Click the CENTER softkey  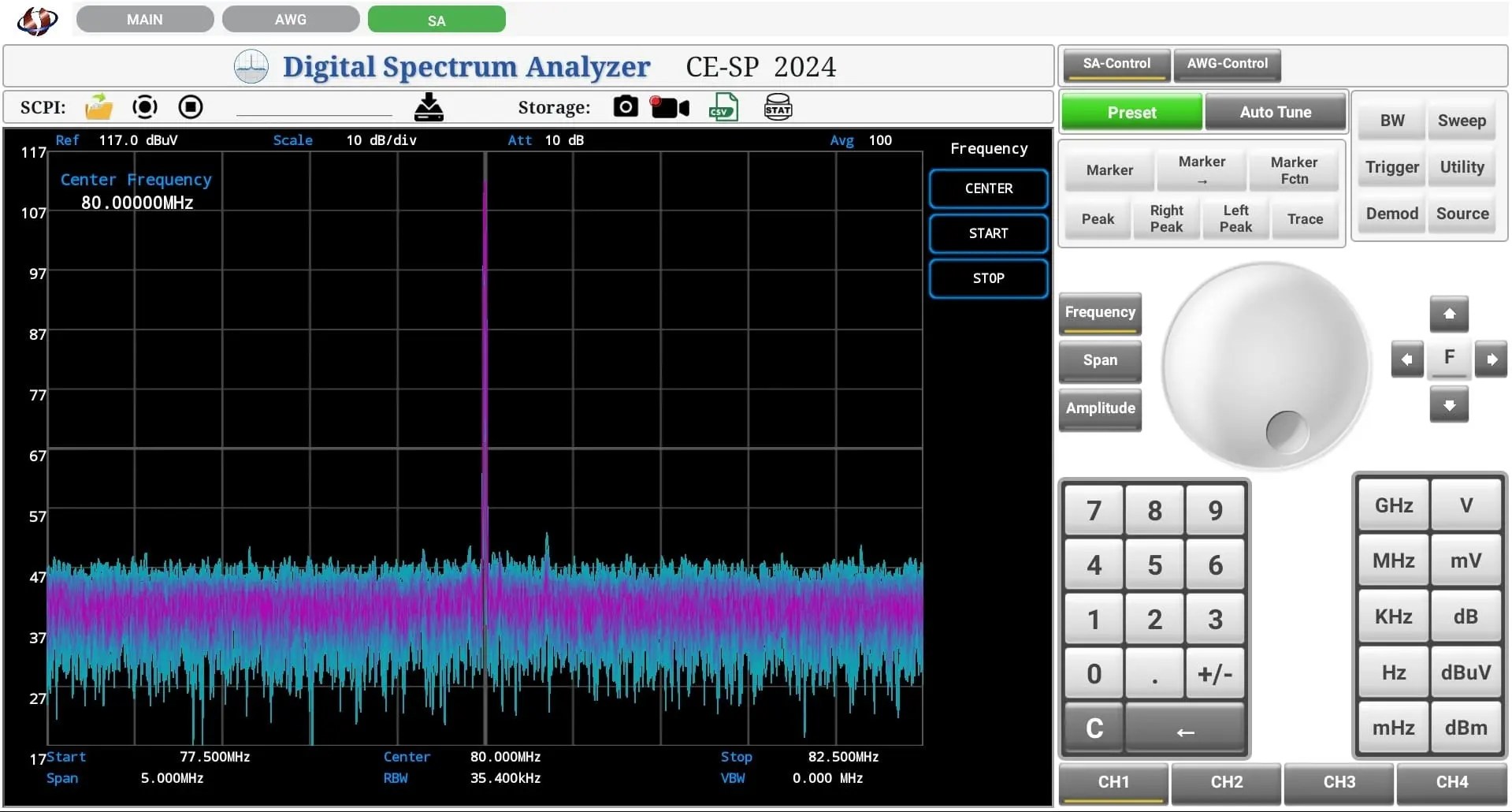pos(988,188)
